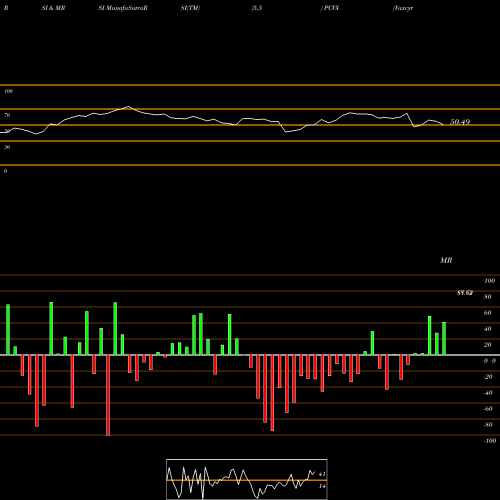Click the last green MR bar
This screenshot has width=500, height=500.
[x=444, y=338]
